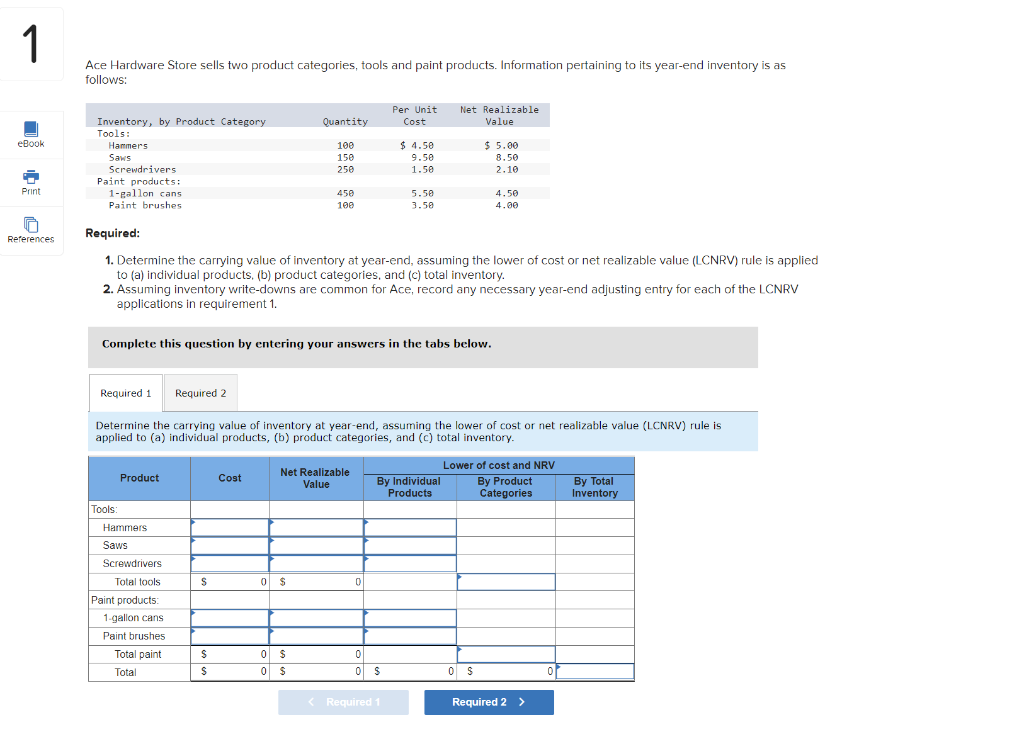
Task: Select the Total tools By Product Categories cell
Action: (x=506, y=582)
